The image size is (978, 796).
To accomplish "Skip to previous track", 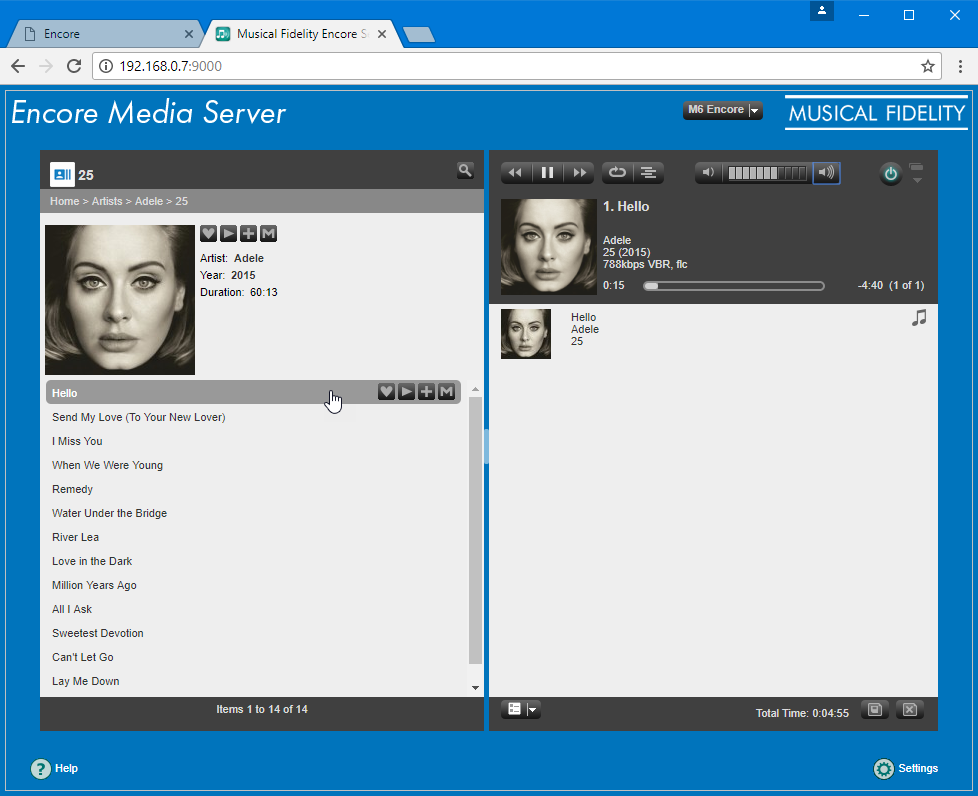I will tap(516, 173).
